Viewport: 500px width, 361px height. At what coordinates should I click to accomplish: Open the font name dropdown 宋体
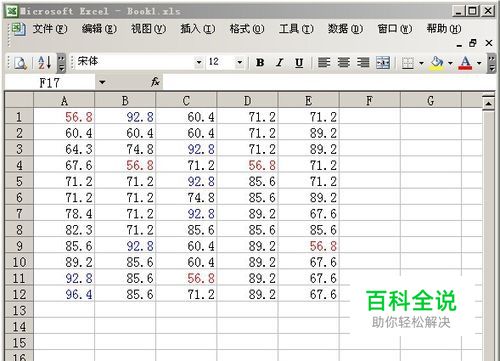tap(199, 62)
